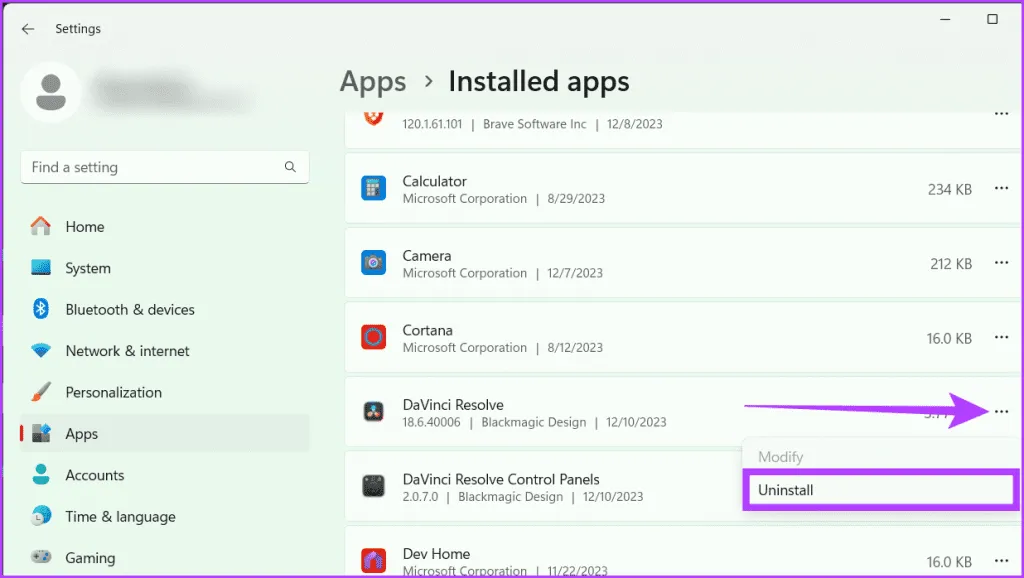Click the search magnifier icon

pyautogui.click(x=290, y=167)
